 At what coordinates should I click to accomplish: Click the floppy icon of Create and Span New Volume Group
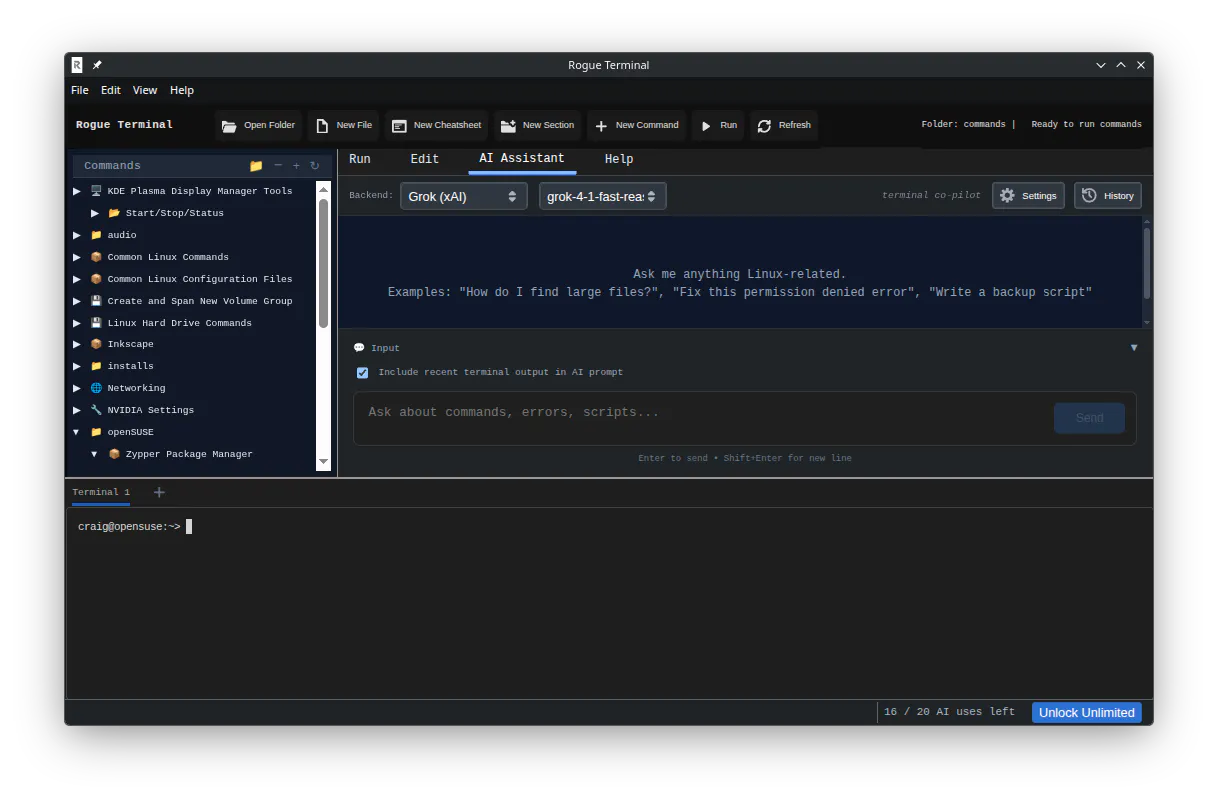pyautogui.click(x=96, y=301)
